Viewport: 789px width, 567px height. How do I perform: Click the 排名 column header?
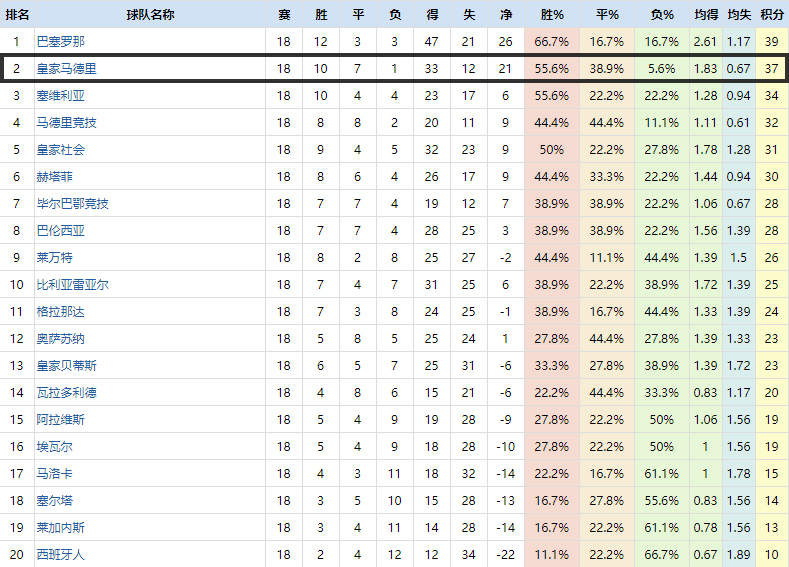17,15
